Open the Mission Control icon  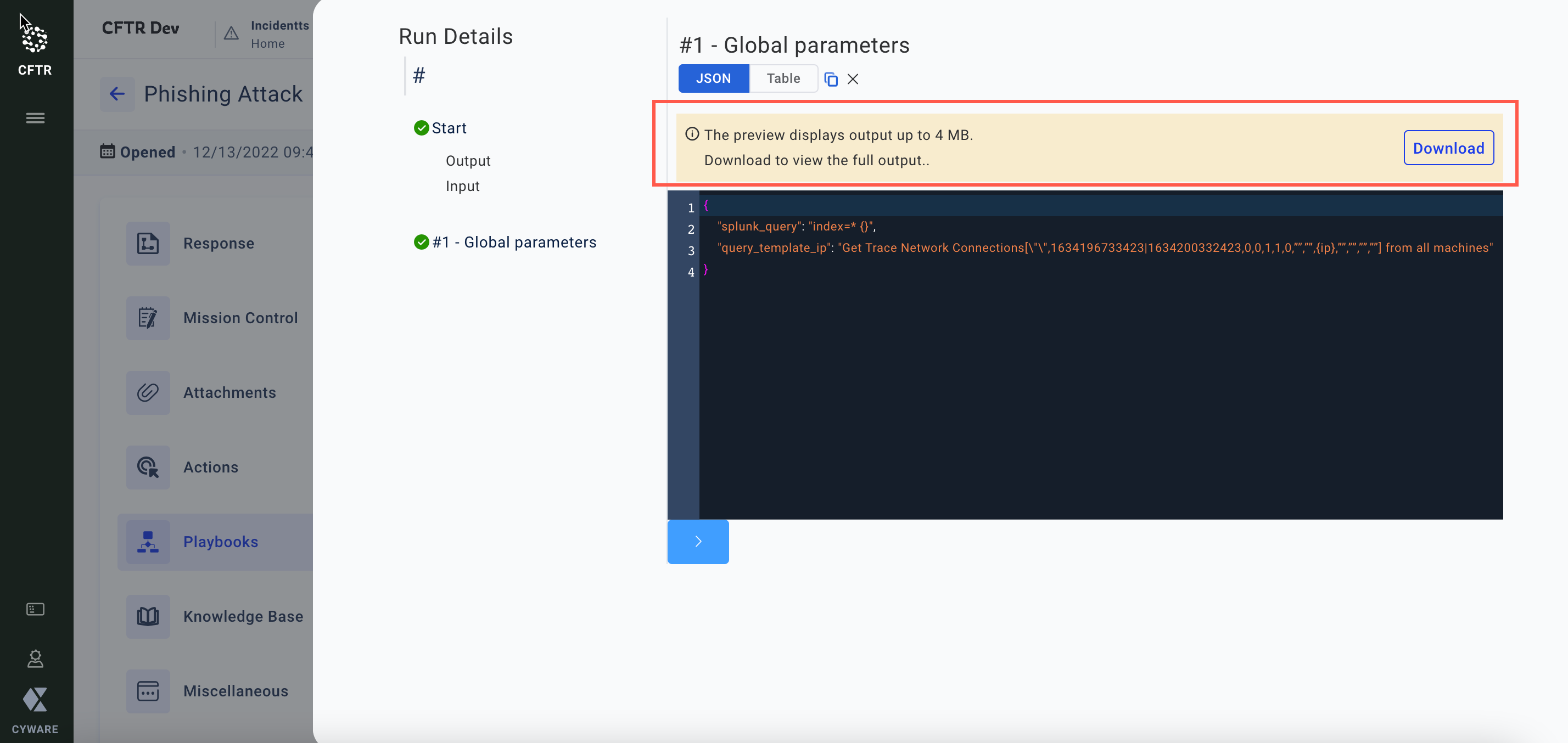(x=148, y=318)
